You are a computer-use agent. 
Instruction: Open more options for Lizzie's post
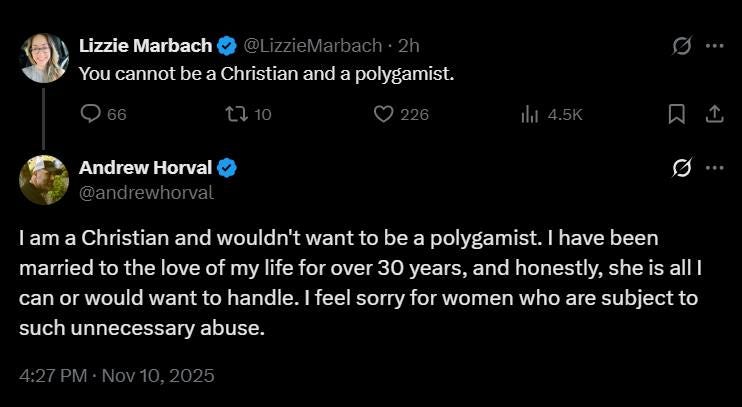714,46
